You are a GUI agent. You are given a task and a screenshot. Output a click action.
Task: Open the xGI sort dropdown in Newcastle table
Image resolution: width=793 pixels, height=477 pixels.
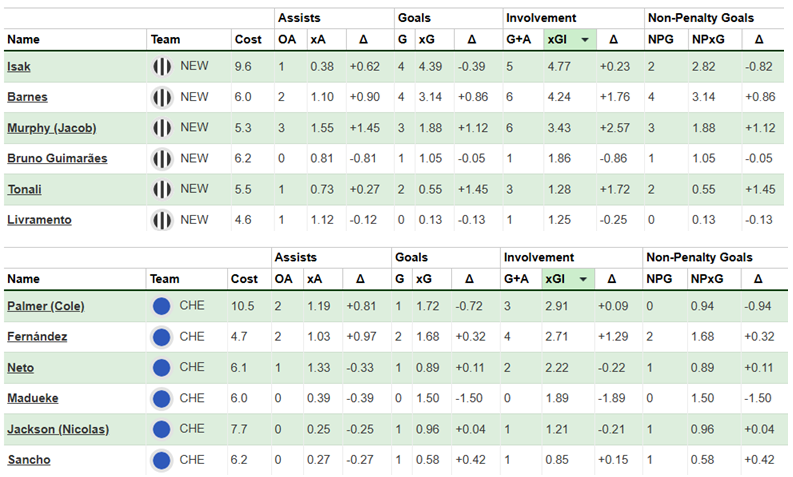[584, 39]
